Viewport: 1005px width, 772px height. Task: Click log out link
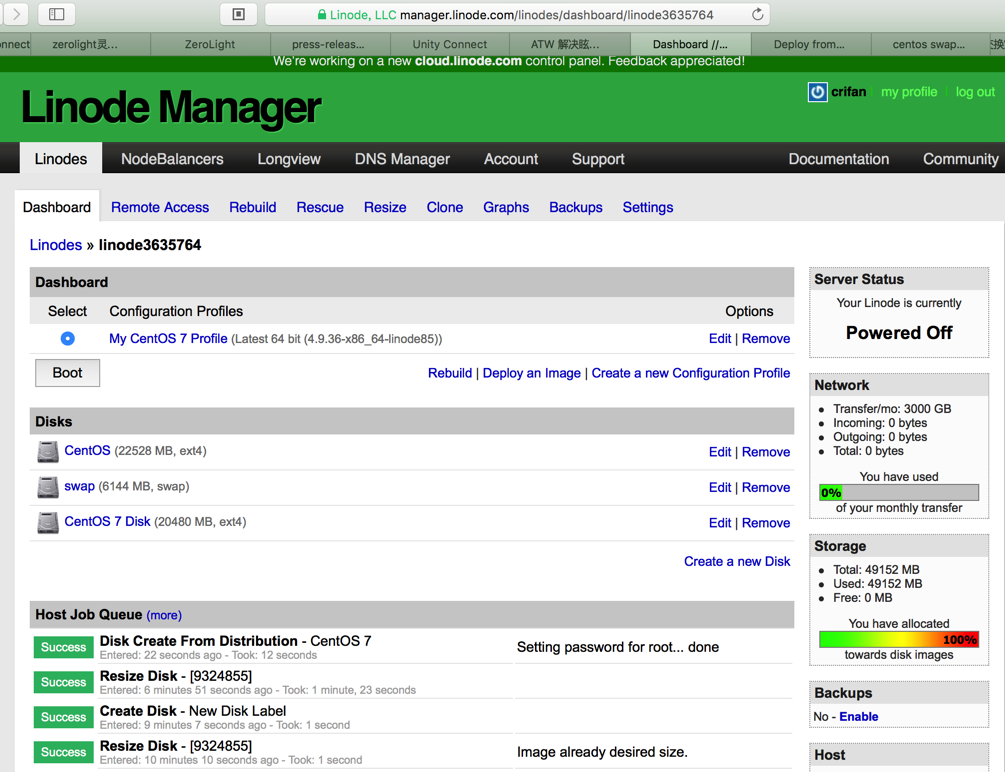[976, 92]
